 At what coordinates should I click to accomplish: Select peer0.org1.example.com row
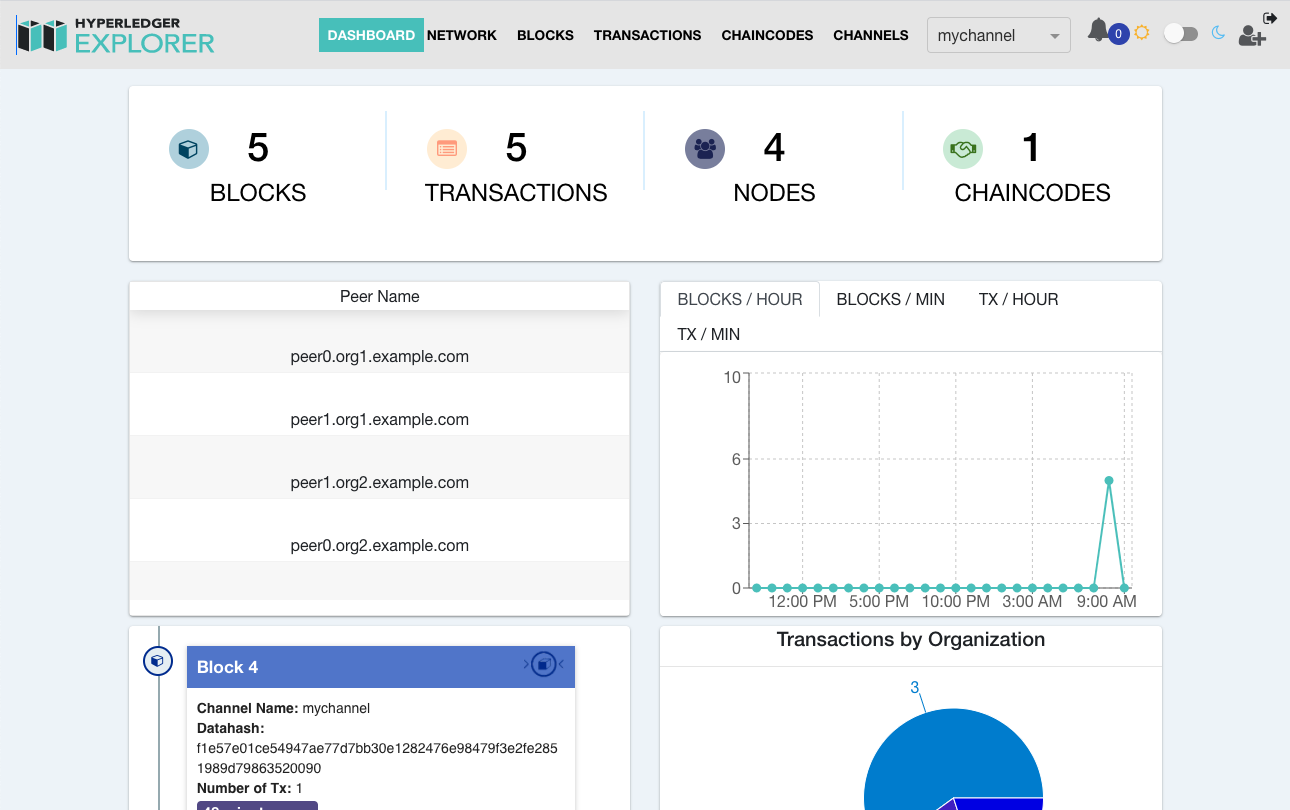click(x=379, y=356)
